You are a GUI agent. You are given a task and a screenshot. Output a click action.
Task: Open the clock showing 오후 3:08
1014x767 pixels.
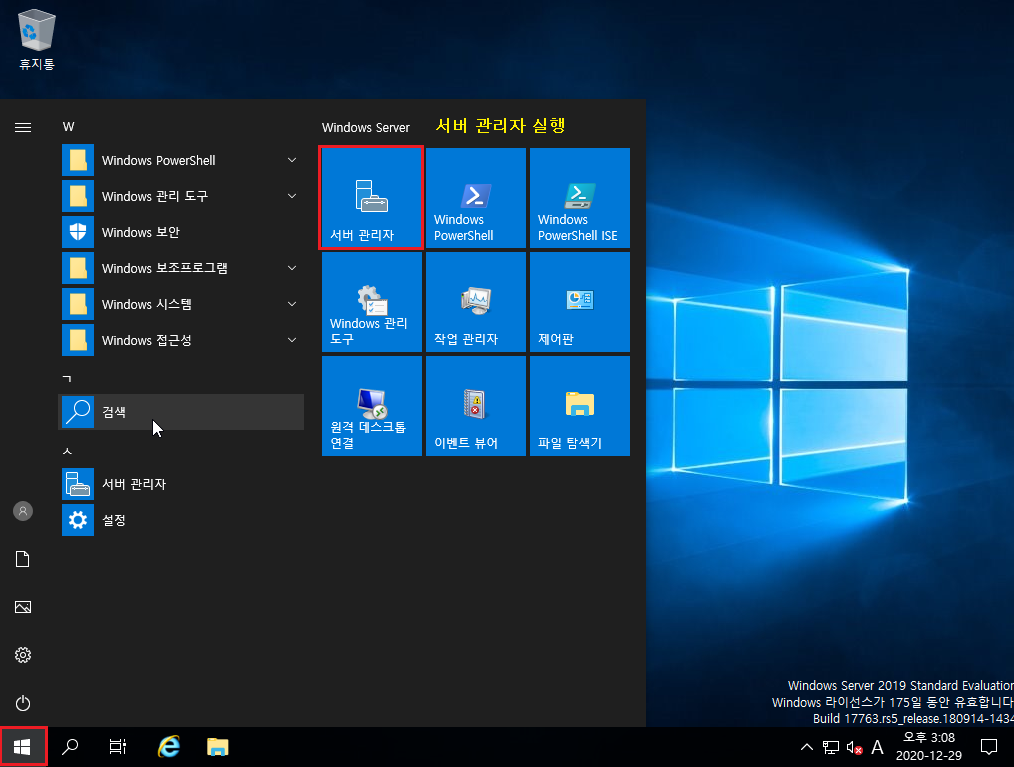929,746
